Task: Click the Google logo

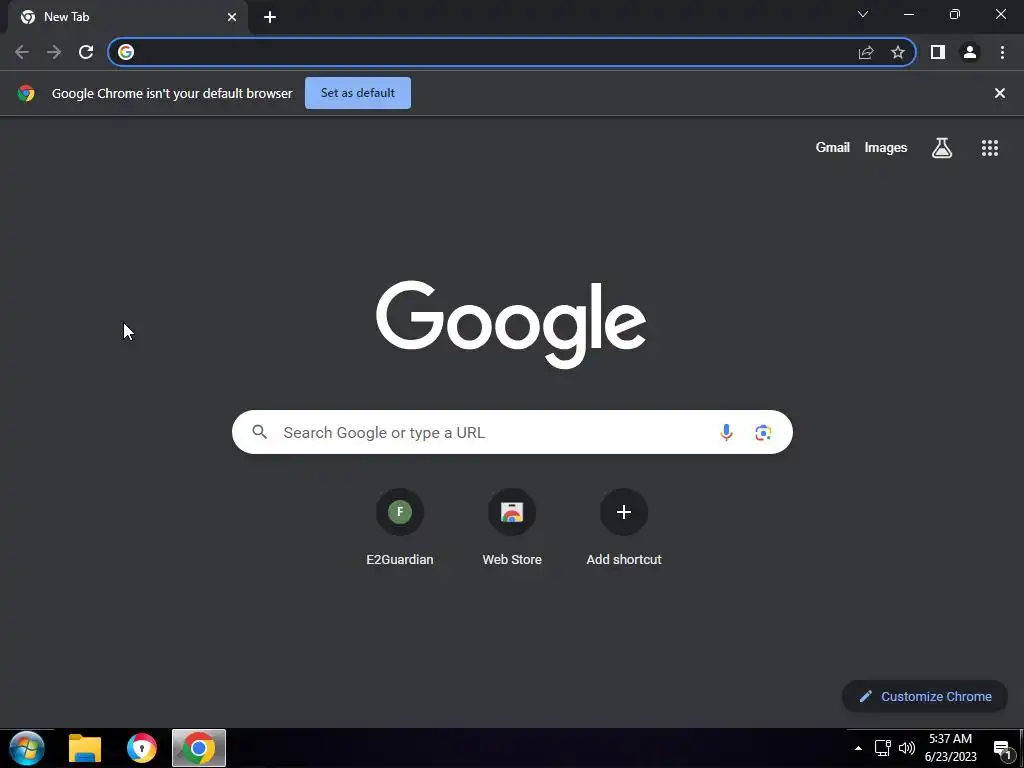Action: click(511, 325)
